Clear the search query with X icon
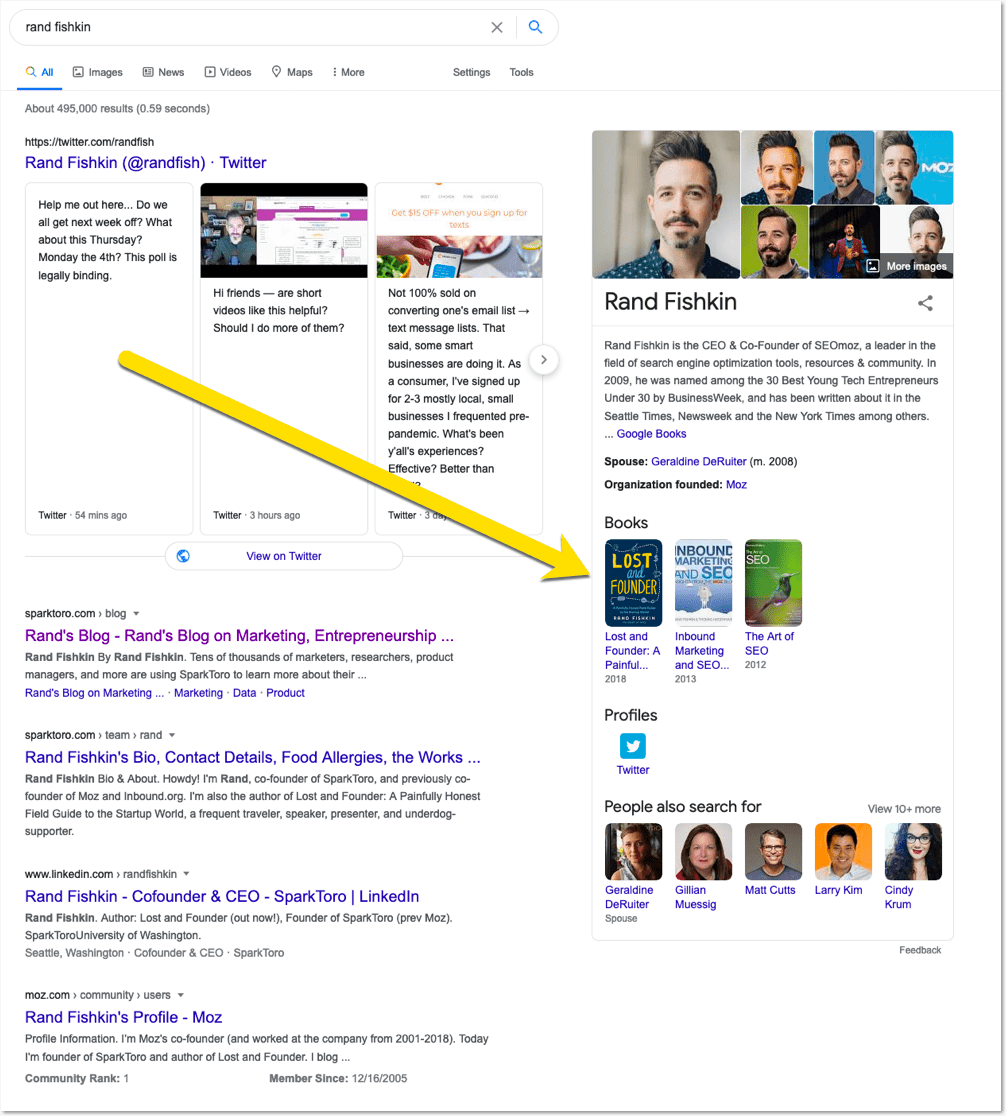Viewport: 1006px width, 1116px height. [497, 27]
